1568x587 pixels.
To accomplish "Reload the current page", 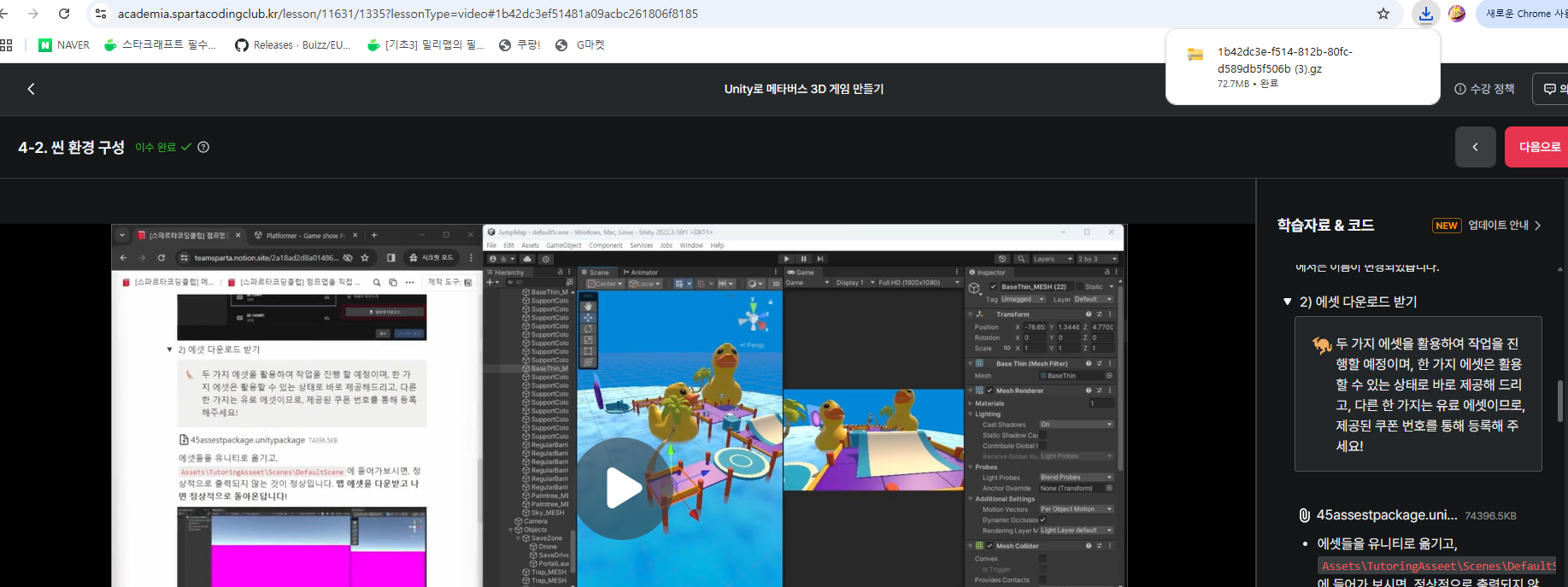I will 64,14.
